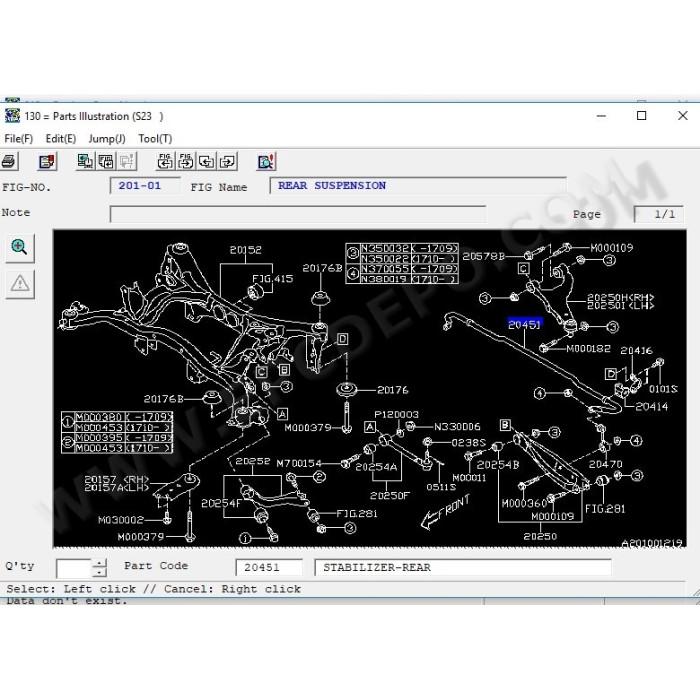Image resolution: width=700 pixels, height=700 pixels.
Task: Click into the Q'ty input field
Action: tap(74, 568)
